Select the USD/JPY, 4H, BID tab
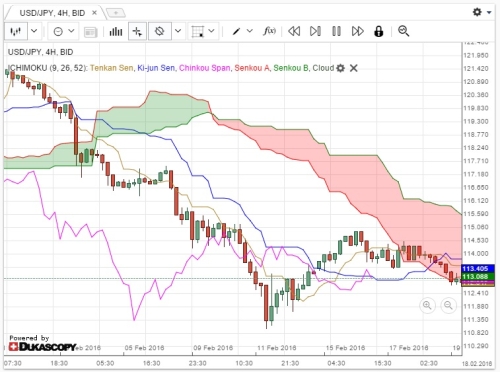The height and width of the screenshot is (372, 500). pos(52,13)
